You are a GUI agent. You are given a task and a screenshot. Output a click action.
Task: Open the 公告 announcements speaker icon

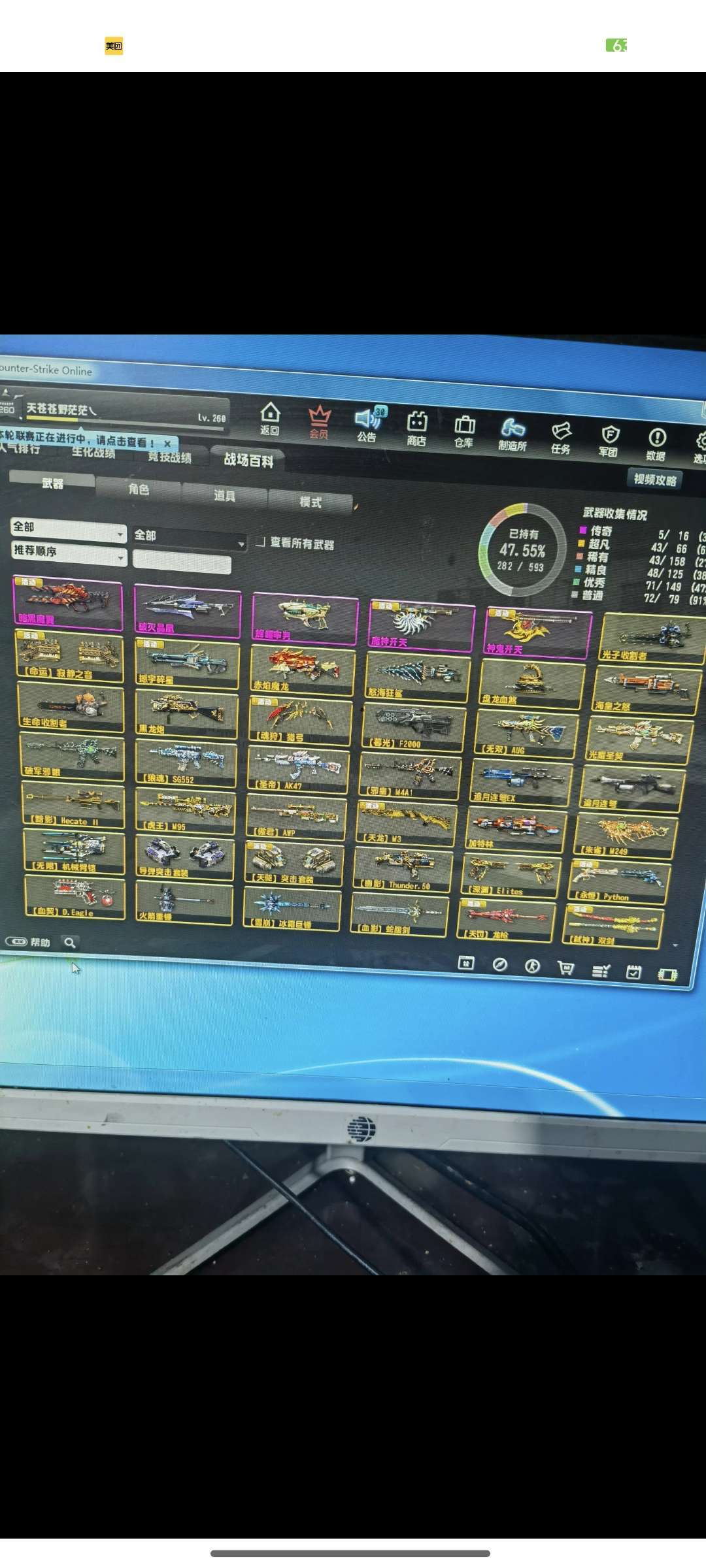point(369,425)
